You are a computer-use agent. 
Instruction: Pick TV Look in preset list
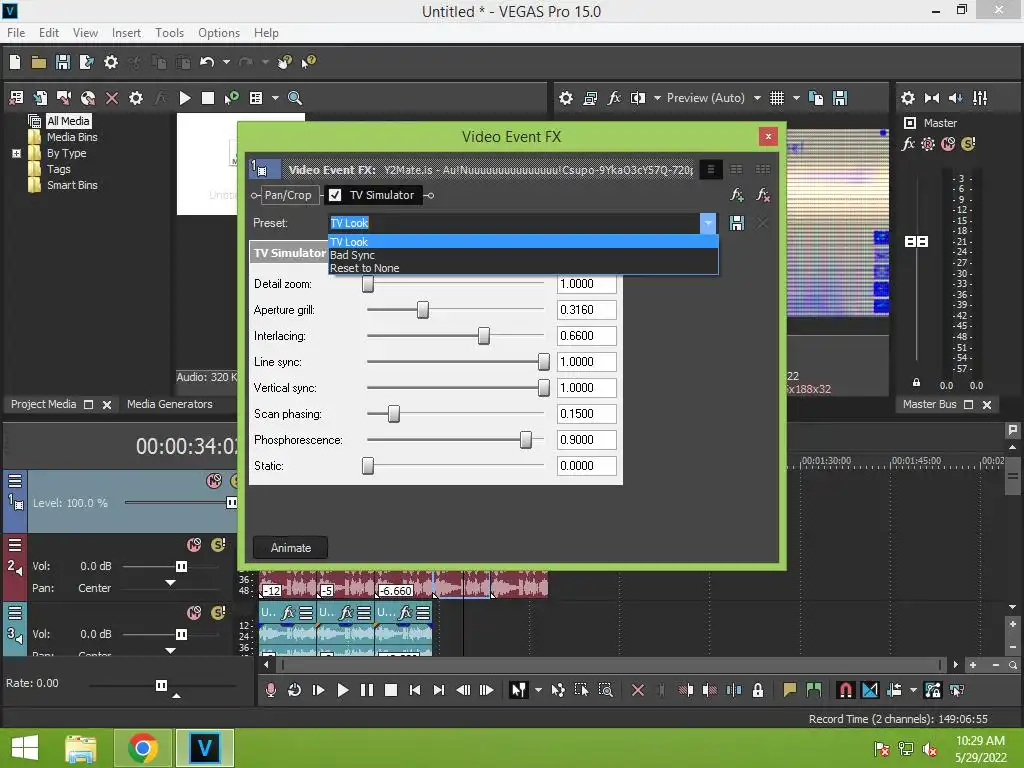tap(523, 242)
